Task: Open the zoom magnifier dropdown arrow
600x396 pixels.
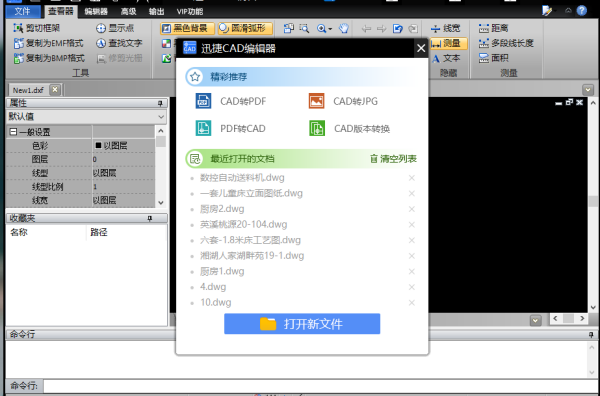Action: point(330,29)
